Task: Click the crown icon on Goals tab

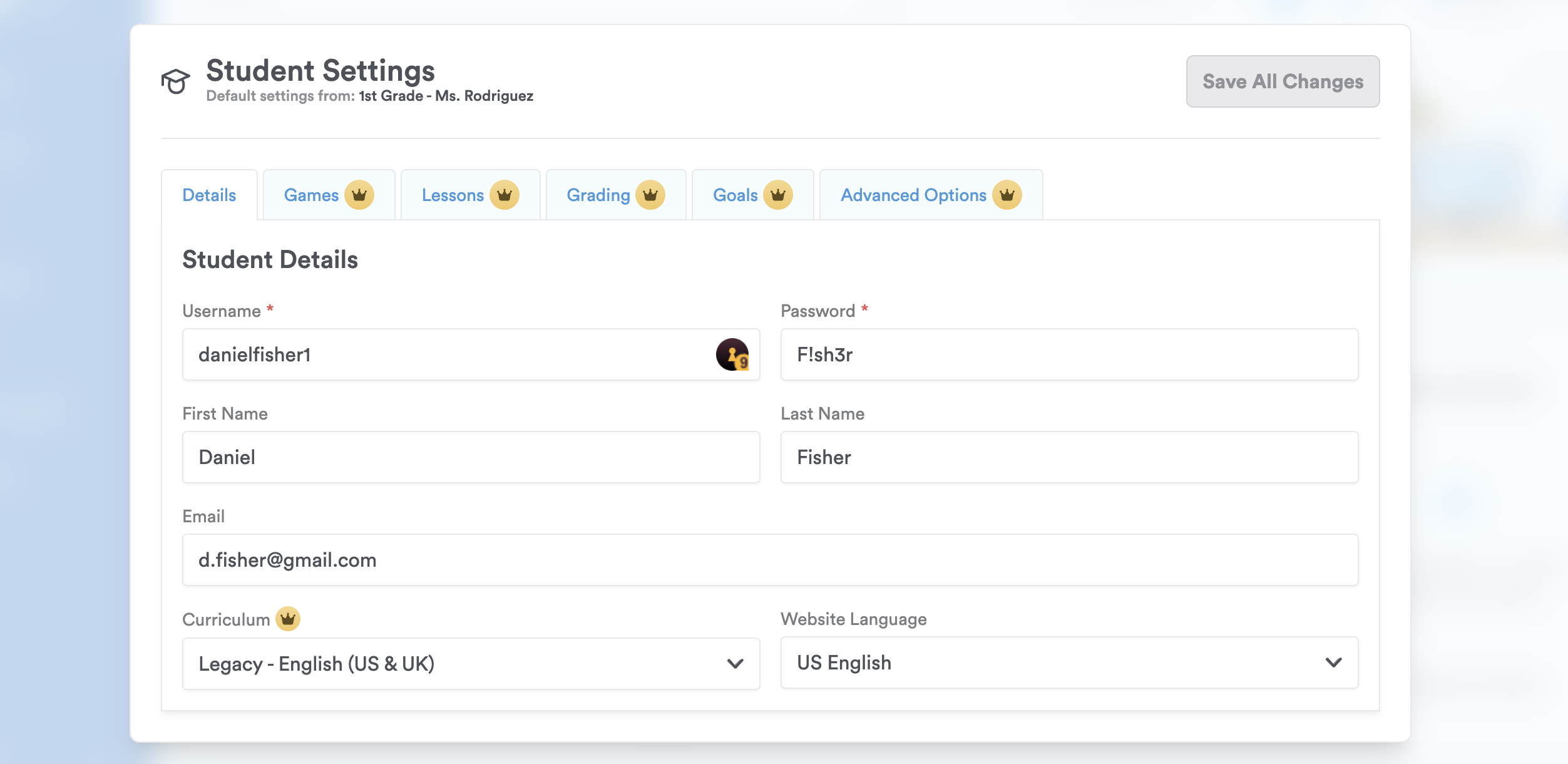Action: click(x=778, y=195)
